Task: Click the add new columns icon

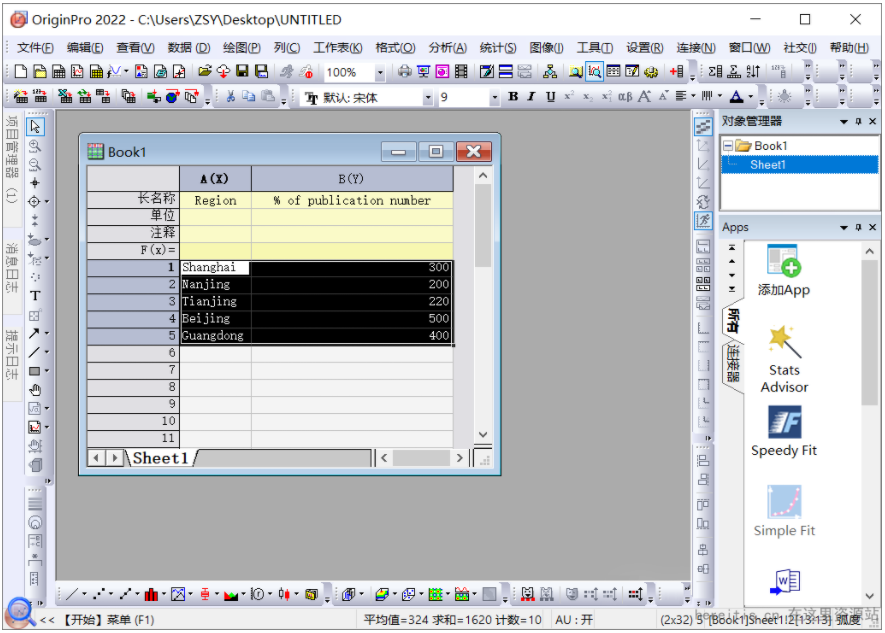Action: (677, 72)
